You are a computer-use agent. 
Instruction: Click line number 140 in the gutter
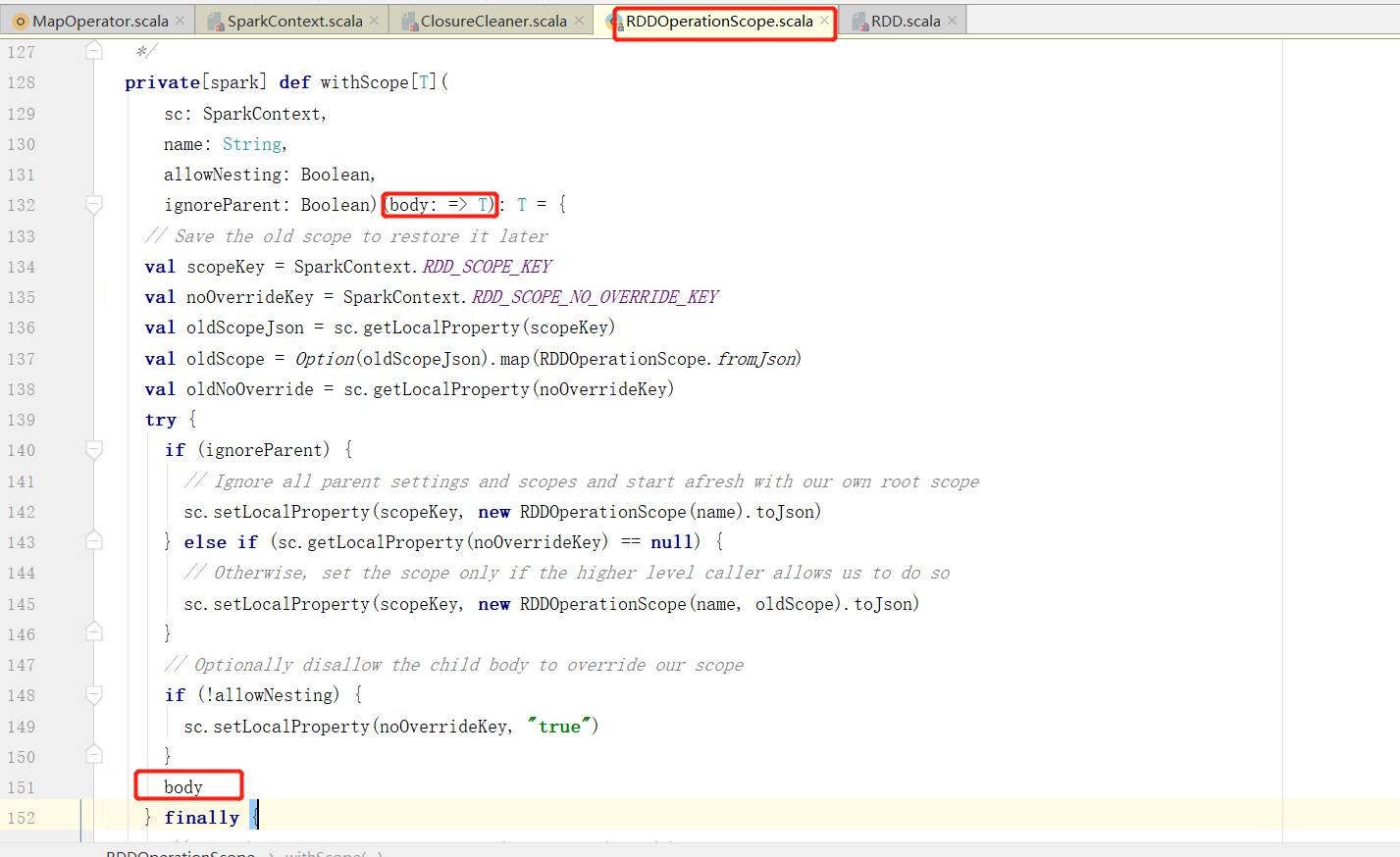tap(20, 450)
